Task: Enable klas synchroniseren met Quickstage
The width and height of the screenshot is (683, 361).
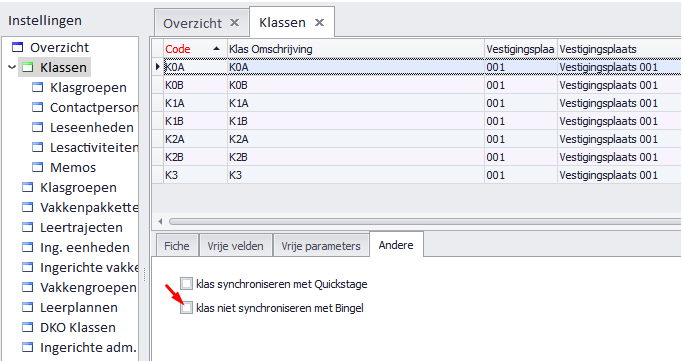Action: 186,284
